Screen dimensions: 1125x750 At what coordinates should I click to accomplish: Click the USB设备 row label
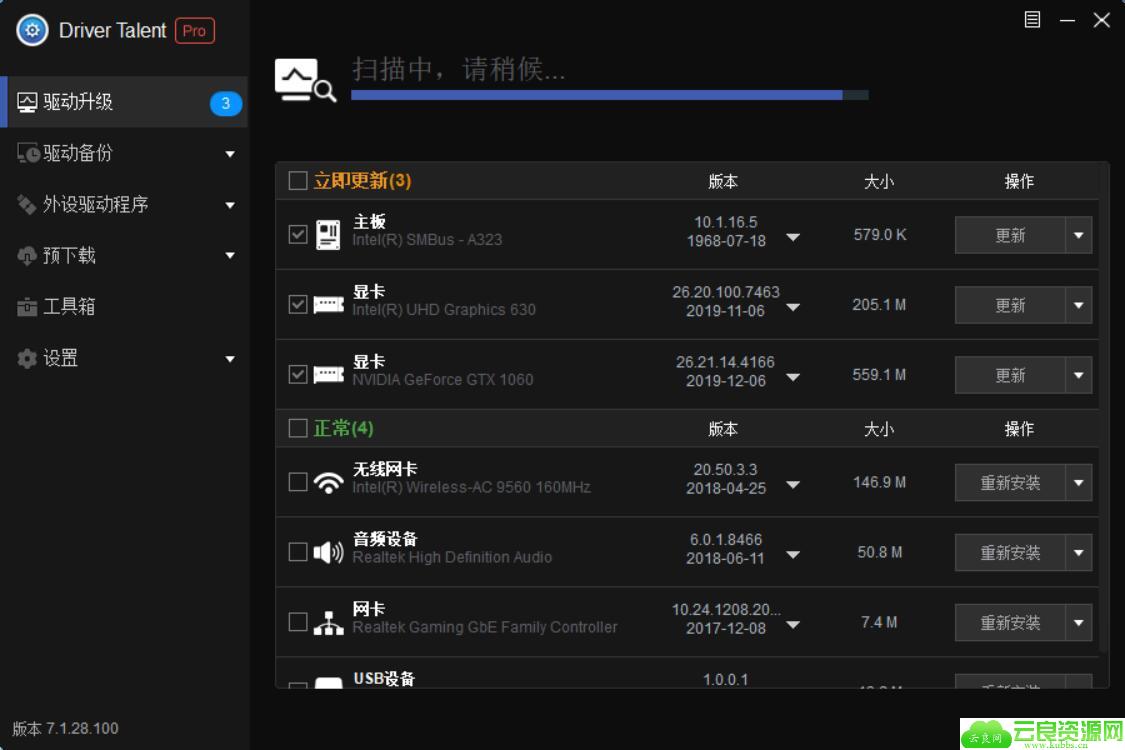pos(384,678)
